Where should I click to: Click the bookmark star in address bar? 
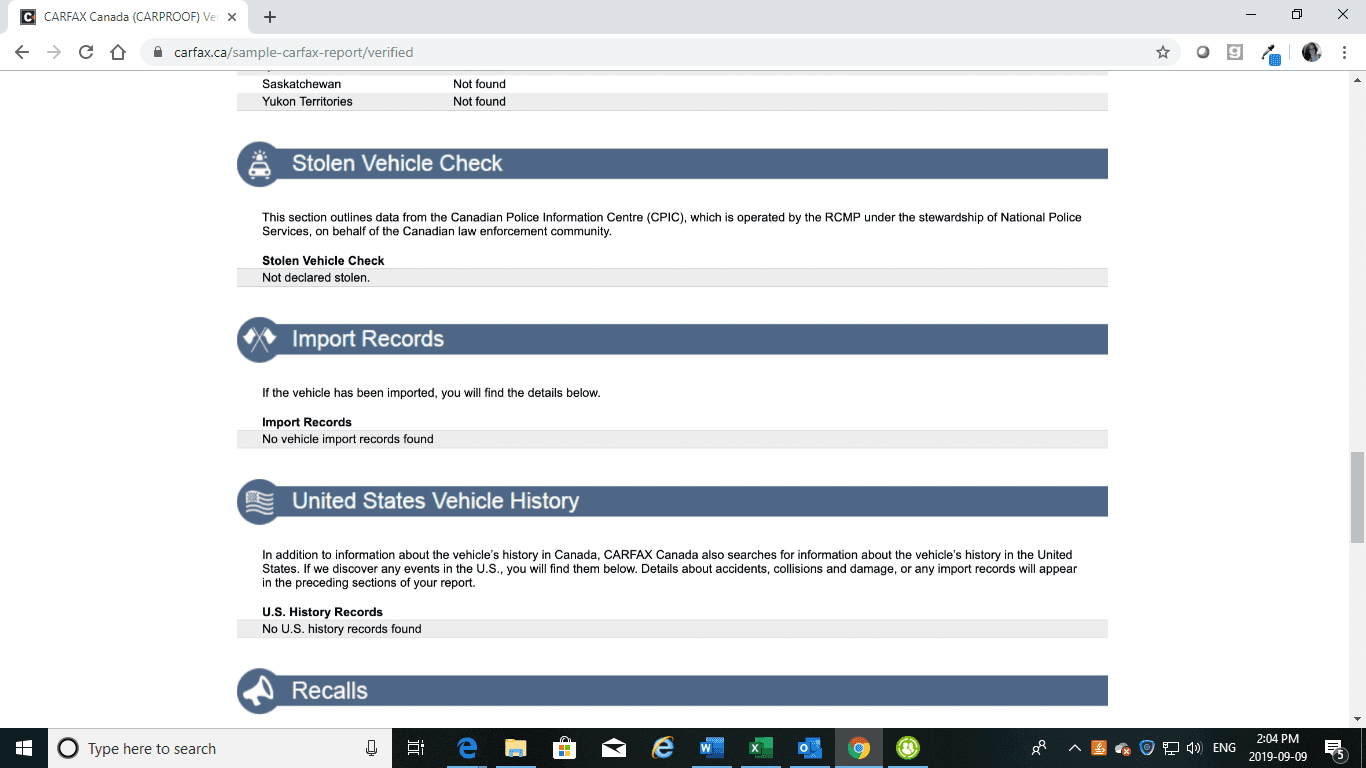[x=1162, y=52]
